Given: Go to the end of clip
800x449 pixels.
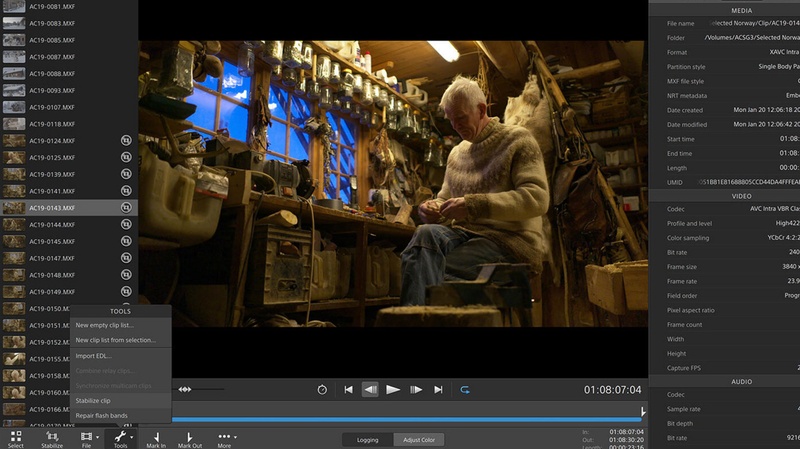Looking at the screenshot, I should click(438, 389).
